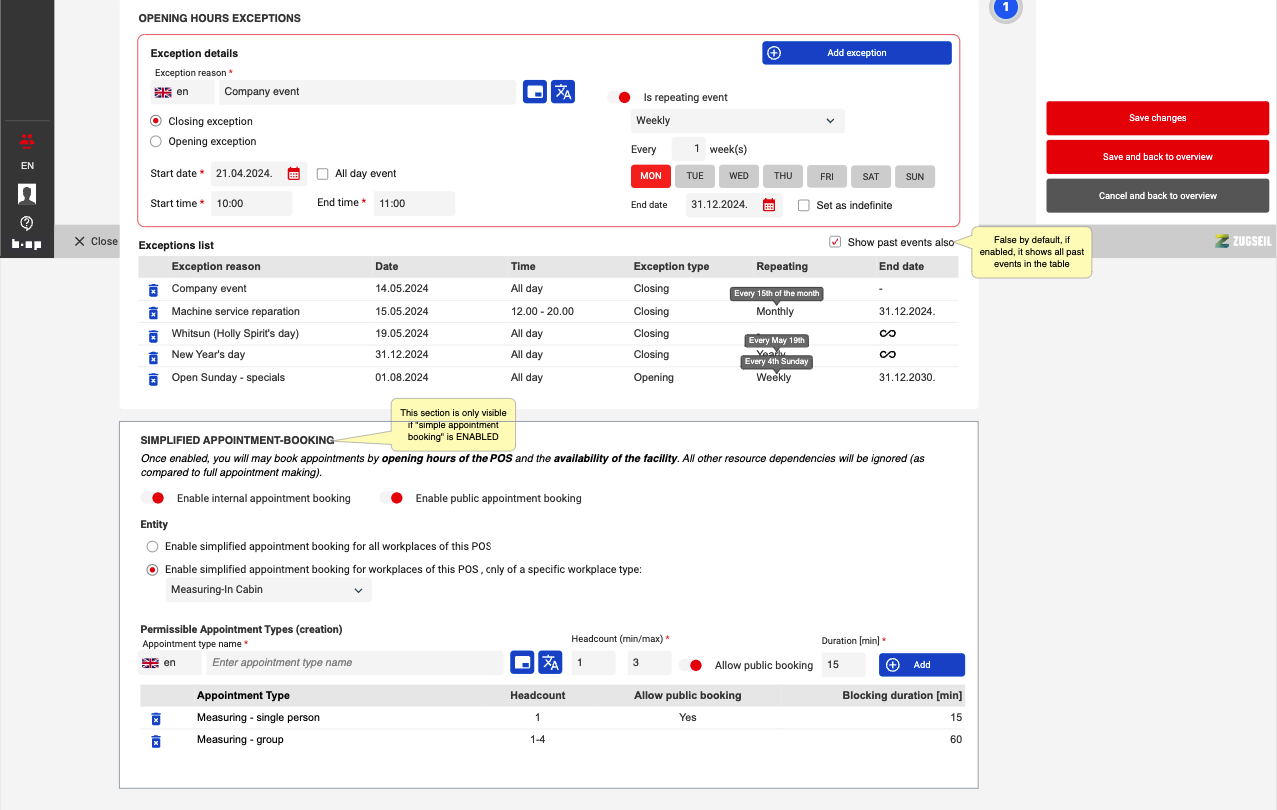Screen dimensions: 1277x810
Task: Toggle the Is repeating event switch
Action: tap(619, 98)
